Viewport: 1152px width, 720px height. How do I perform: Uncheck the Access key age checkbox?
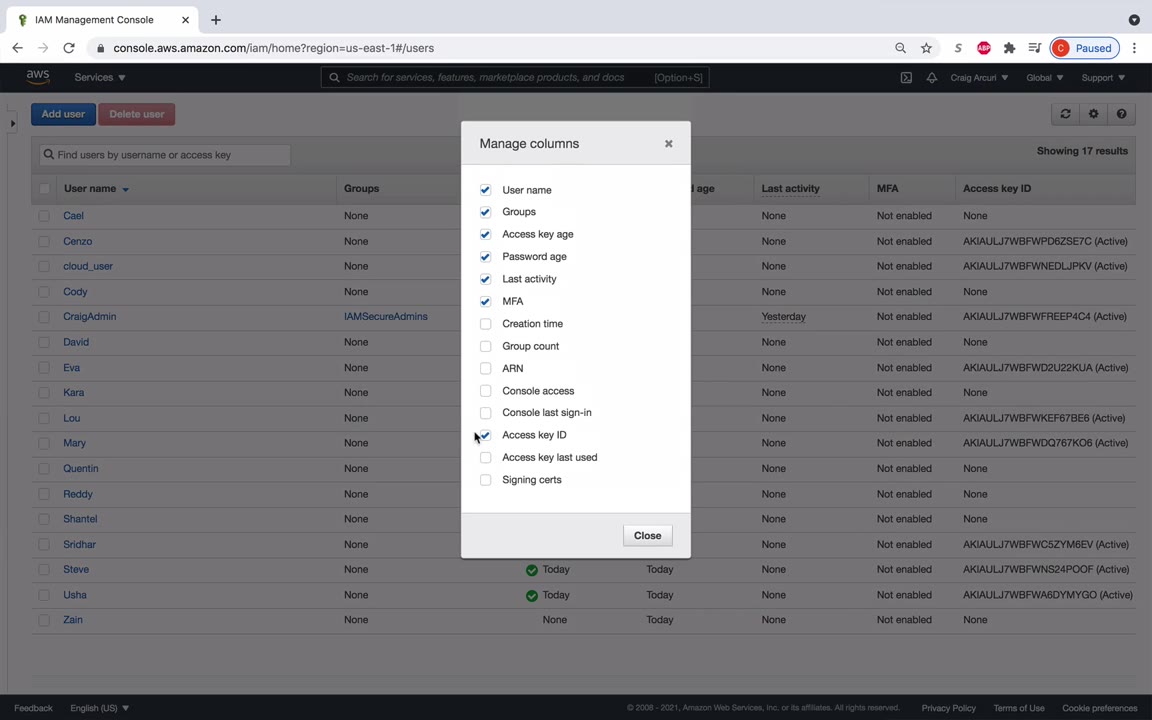tap(486, 234)
